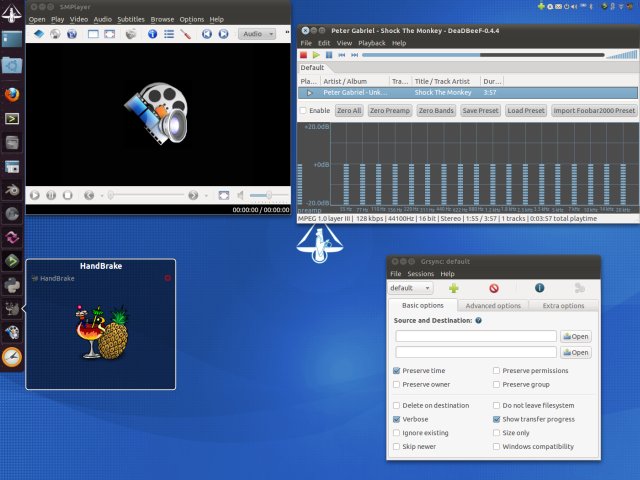Open the Subtitles menu in SMPlayer
Screen dimensions: 640x480
131,19
